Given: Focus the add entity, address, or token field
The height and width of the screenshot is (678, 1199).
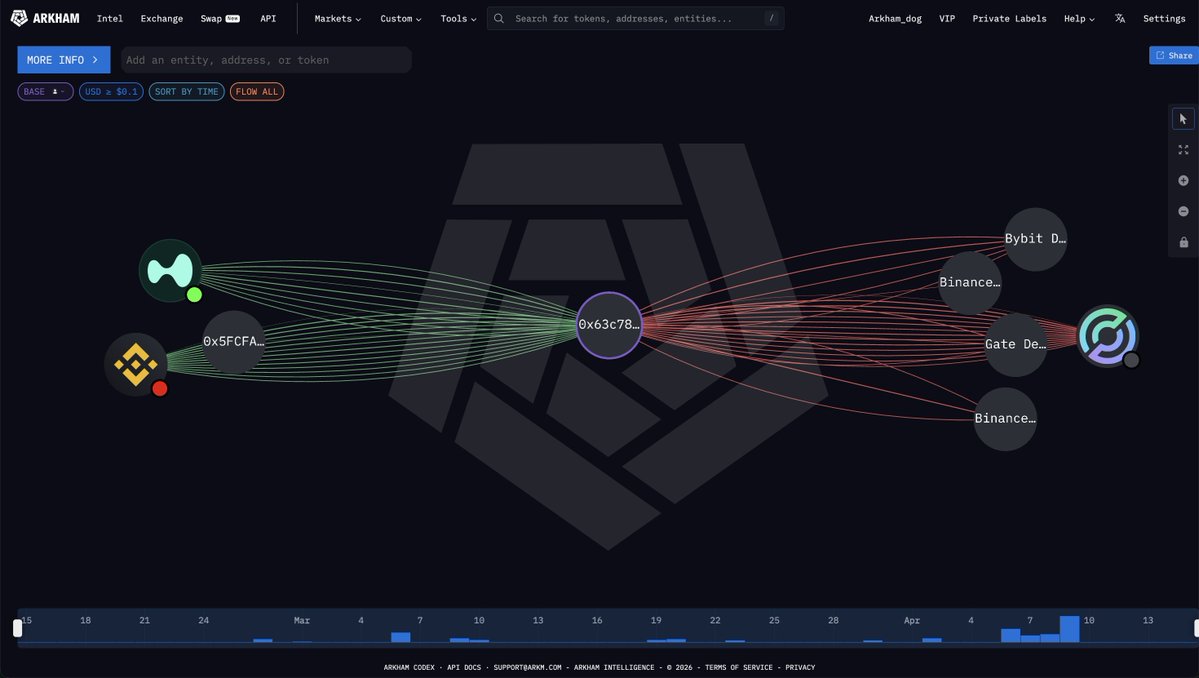Looking at the screenshot, I should coord(266,60).
